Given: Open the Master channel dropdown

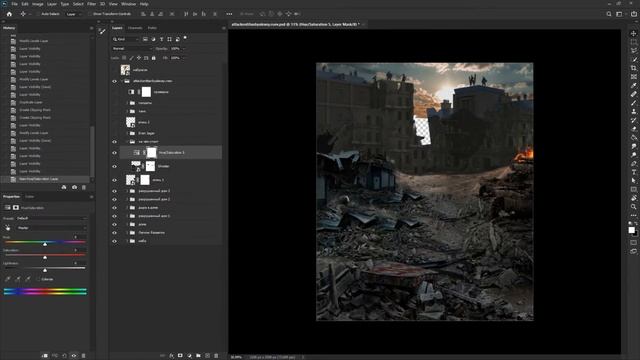Looking at the screenshot, I should pos(51,228).
